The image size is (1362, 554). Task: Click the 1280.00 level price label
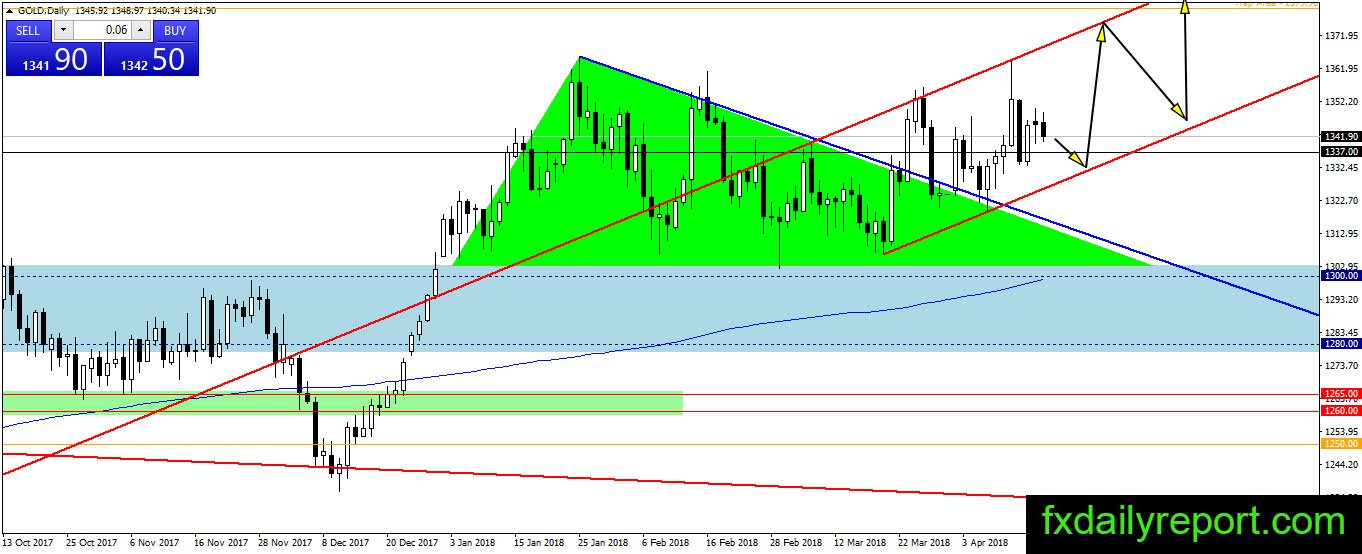tap(1340, 344)
